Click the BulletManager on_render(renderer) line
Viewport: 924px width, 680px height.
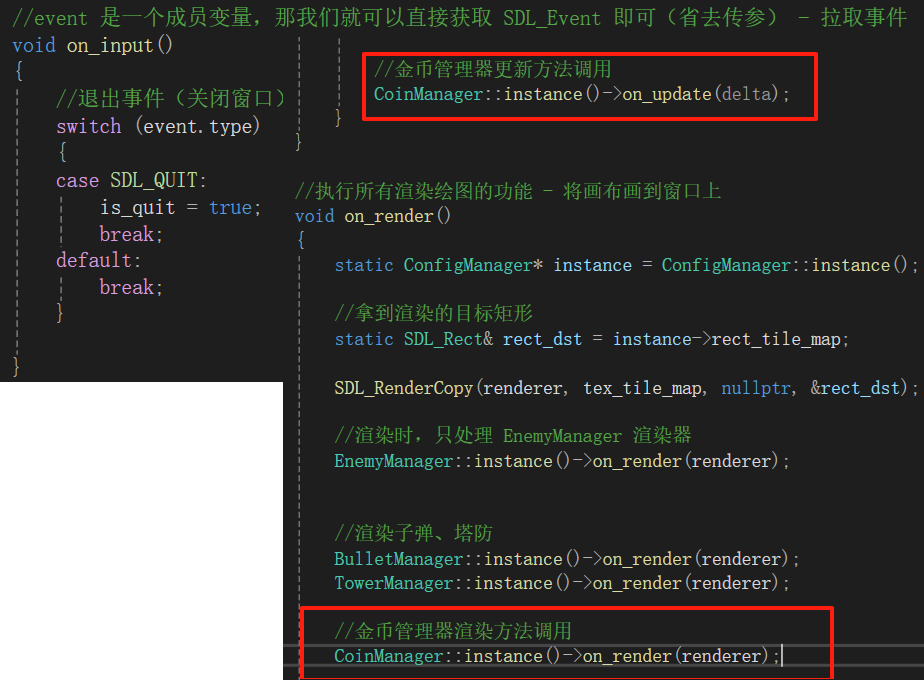[x=567, y=559]
